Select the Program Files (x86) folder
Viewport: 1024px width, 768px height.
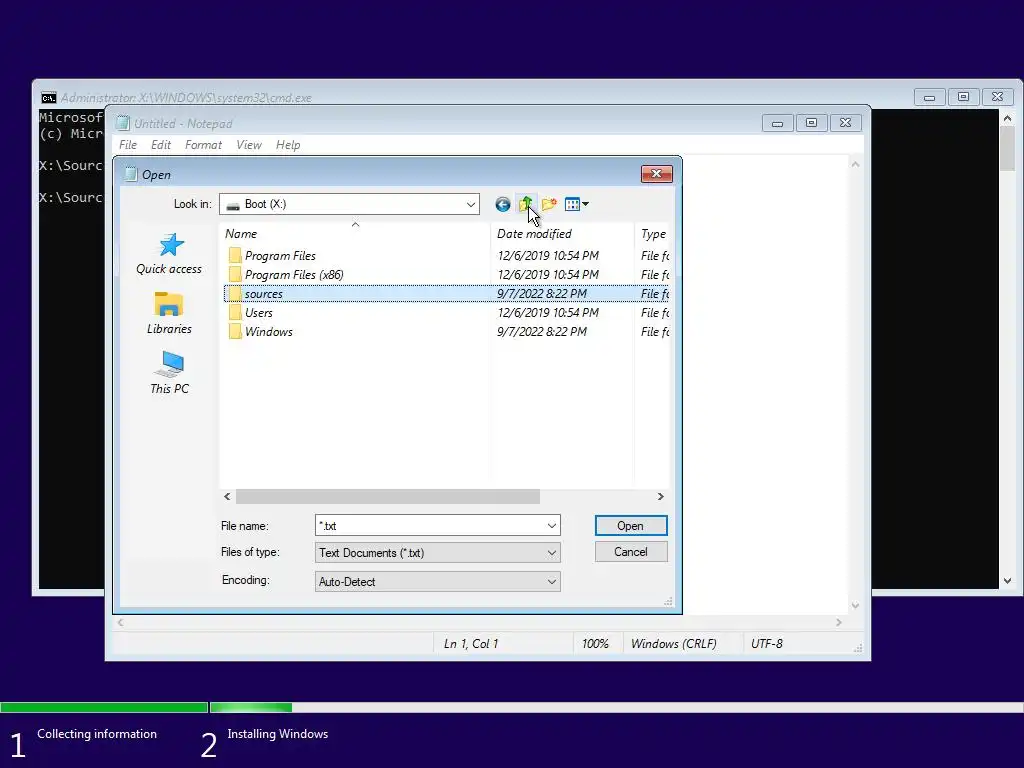point(287,274)
